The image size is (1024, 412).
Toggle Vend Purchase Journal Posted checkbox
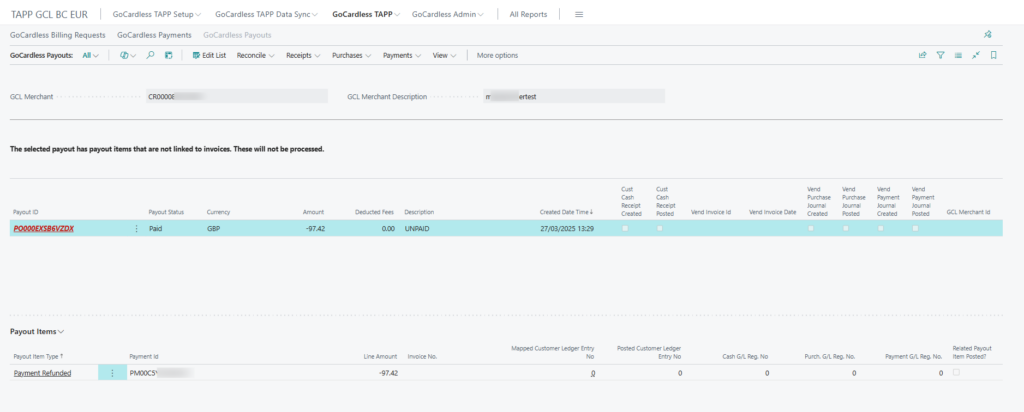click(x=846, y=229)
